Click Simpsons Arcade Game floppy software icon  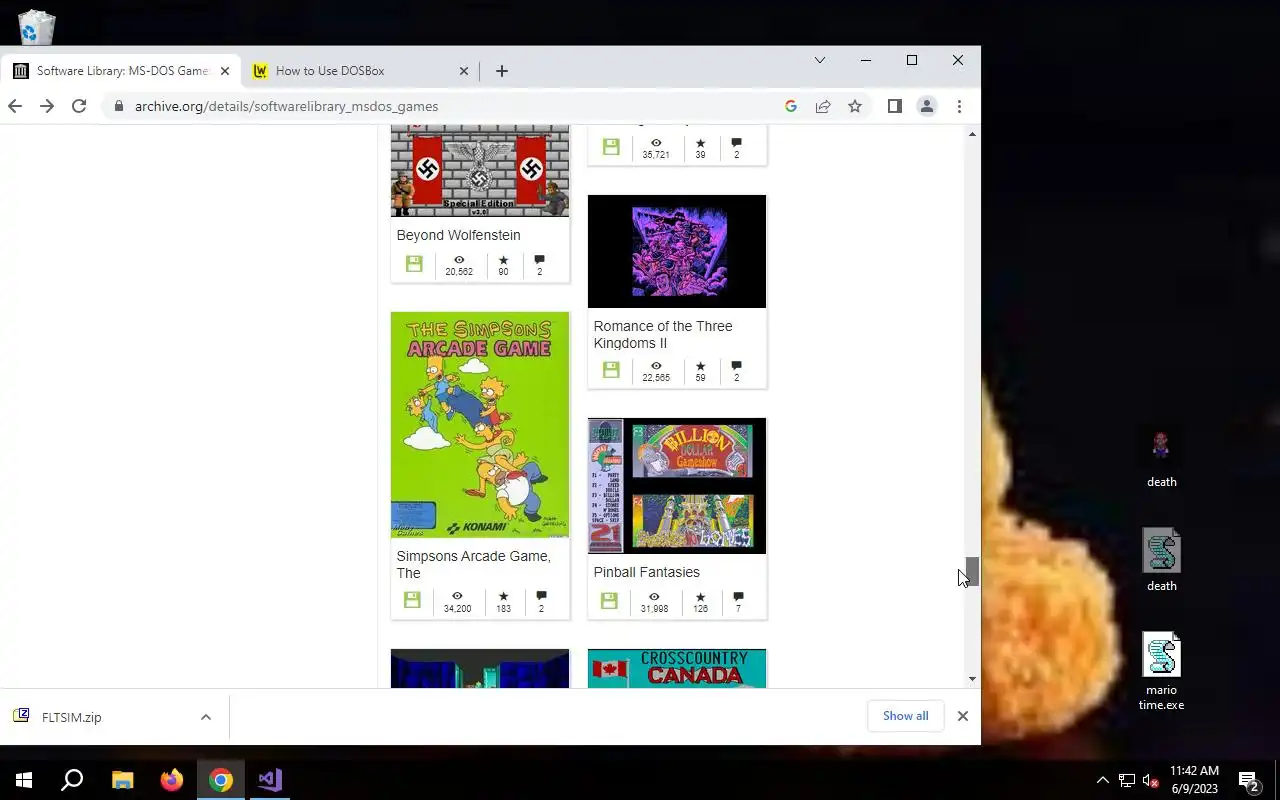point(412,600)
